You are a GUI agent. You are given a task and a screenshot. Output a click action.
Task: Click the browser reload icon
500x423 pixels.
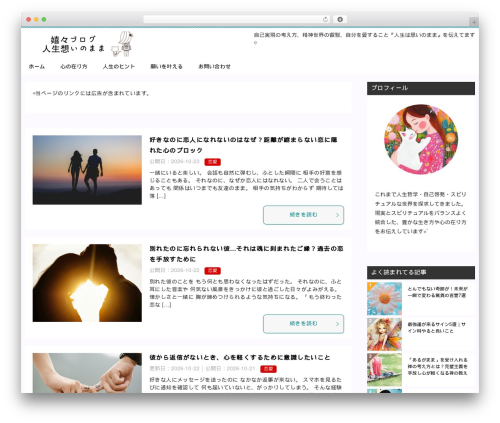[x=325, y=19]
